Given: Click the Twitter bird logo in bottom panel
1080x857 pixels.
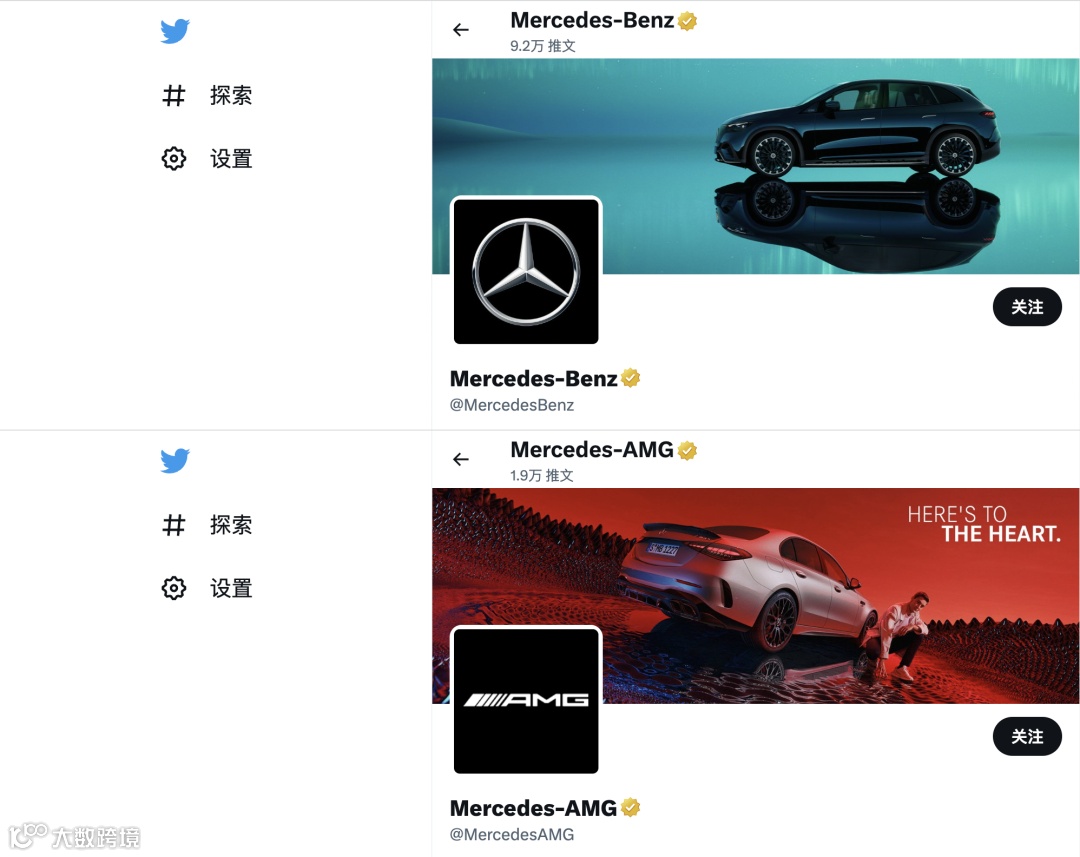Looking at the screenshot, I should (175, 461).
